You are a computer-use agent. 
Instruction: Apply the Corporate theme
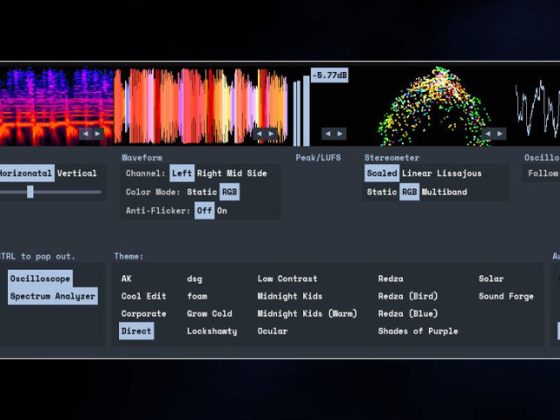pyautogui.click(x=144, y=314)
